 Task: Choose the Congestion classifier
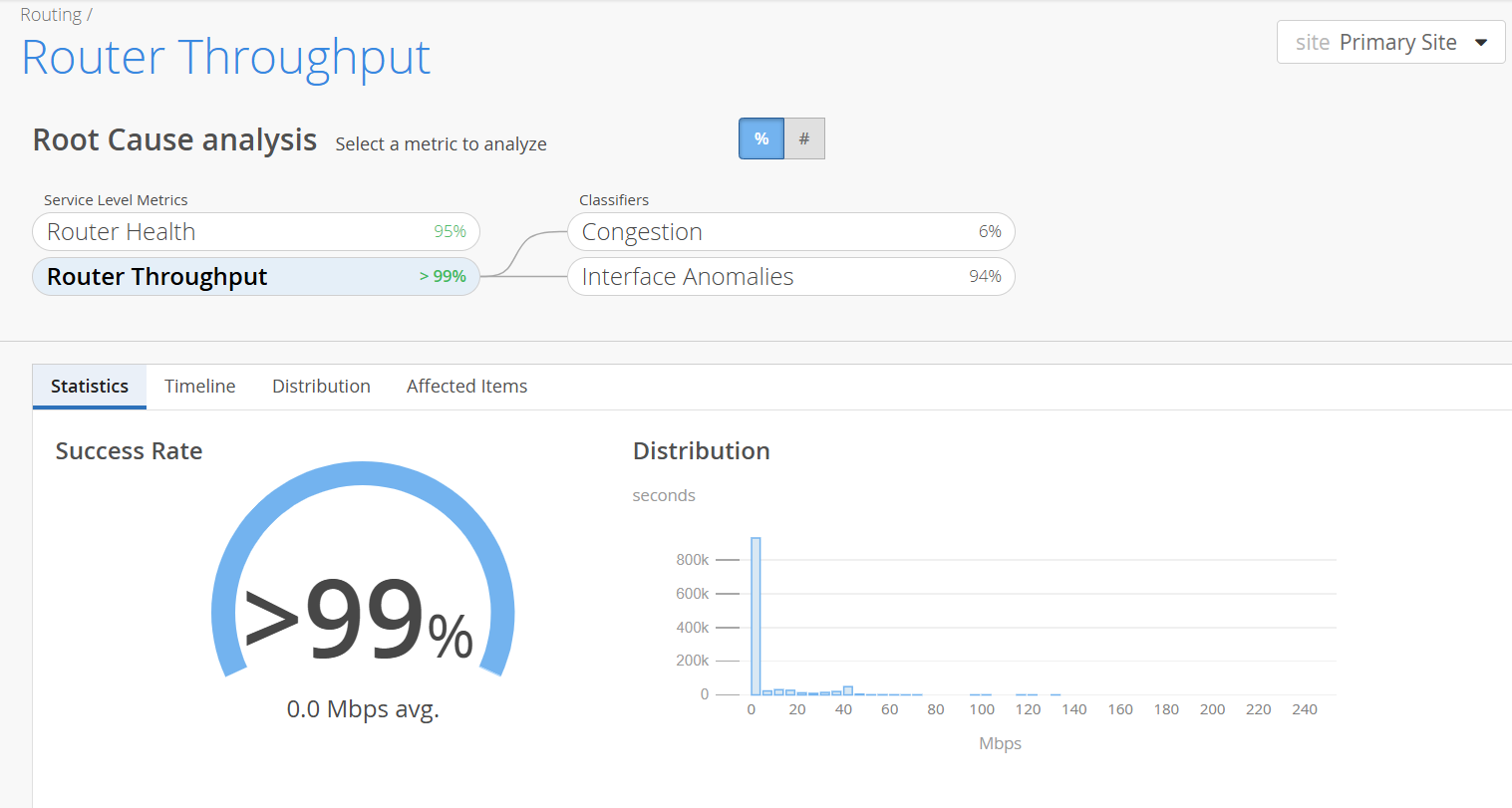(x=790, y=232)
